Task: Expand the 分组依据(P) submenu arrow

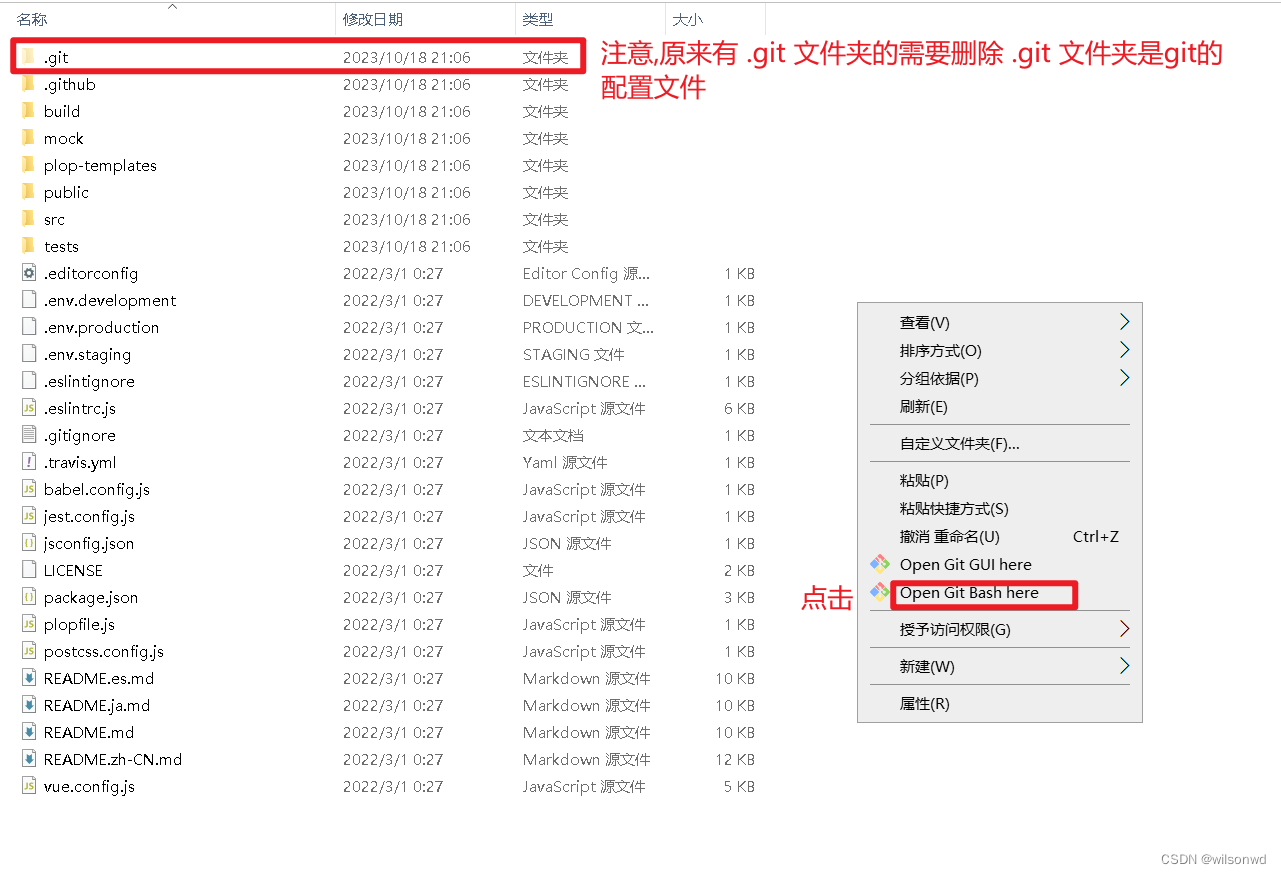Action: [x=1124, y=378]
